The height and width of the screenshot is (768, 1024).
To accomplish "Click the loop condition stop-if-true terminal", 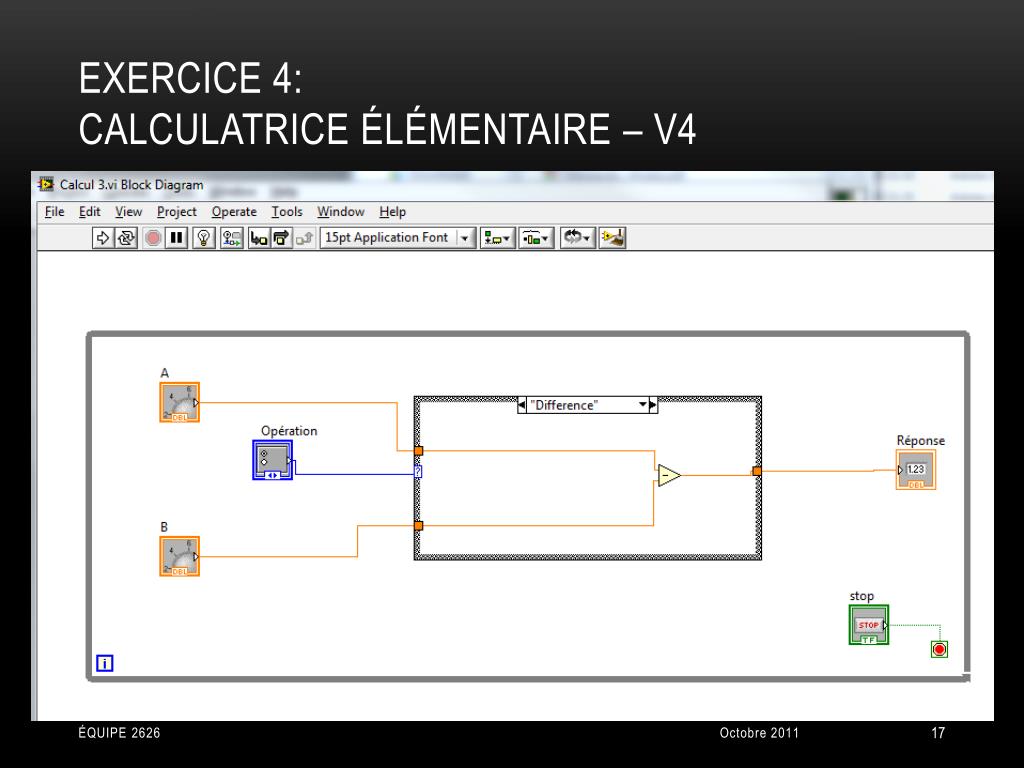I will [939, 649].
